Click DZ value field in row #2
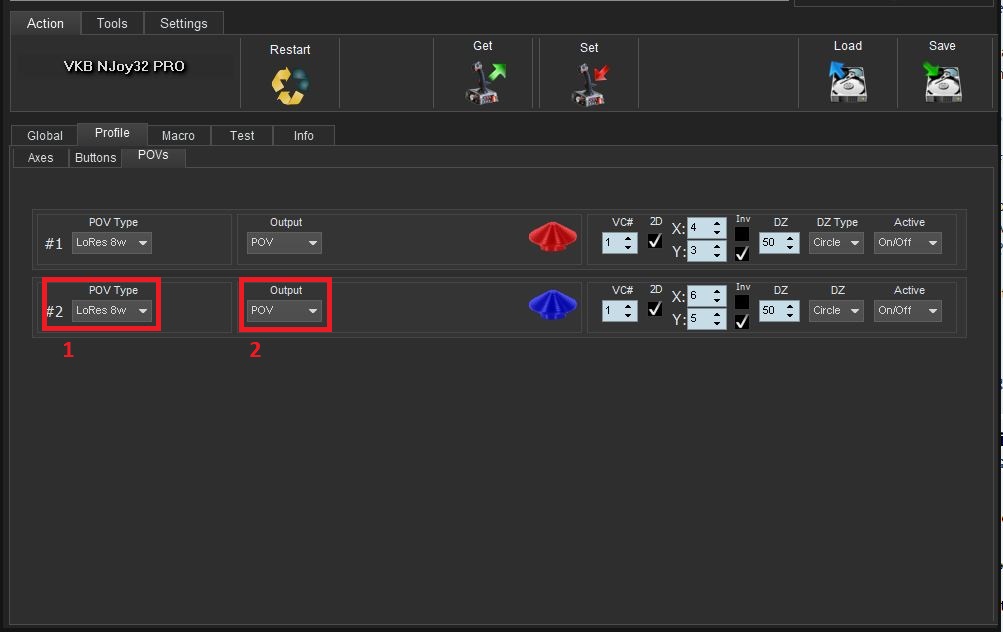The height and width of the screenshot is (632, 1003). click(779, 310)
